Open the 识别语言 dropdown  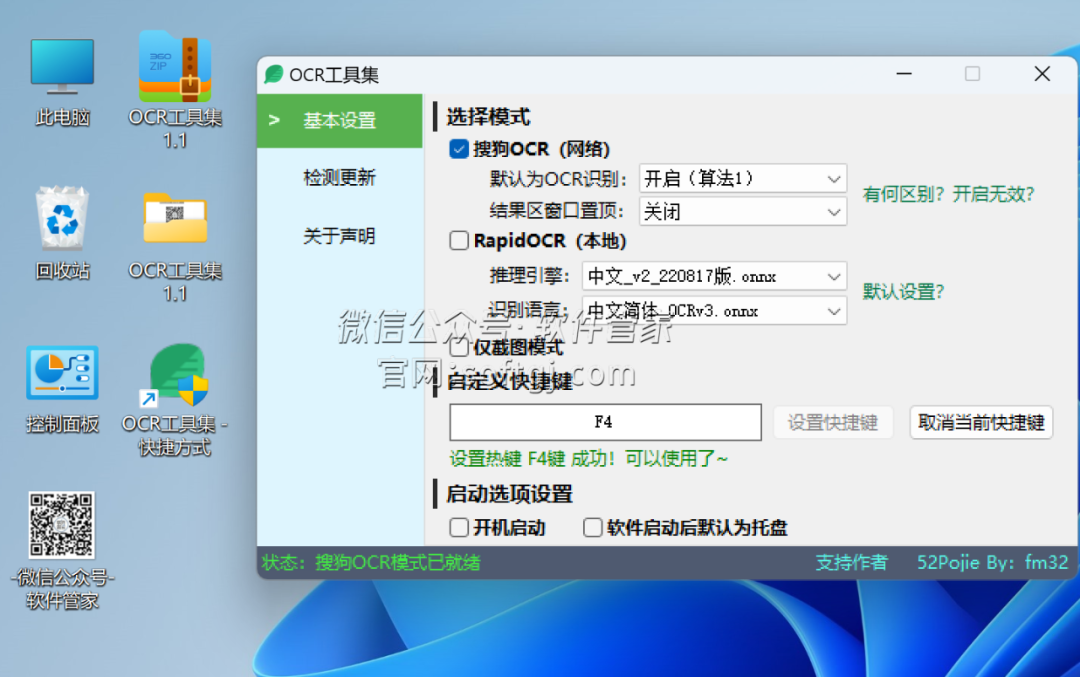click(x=714, y=311)
